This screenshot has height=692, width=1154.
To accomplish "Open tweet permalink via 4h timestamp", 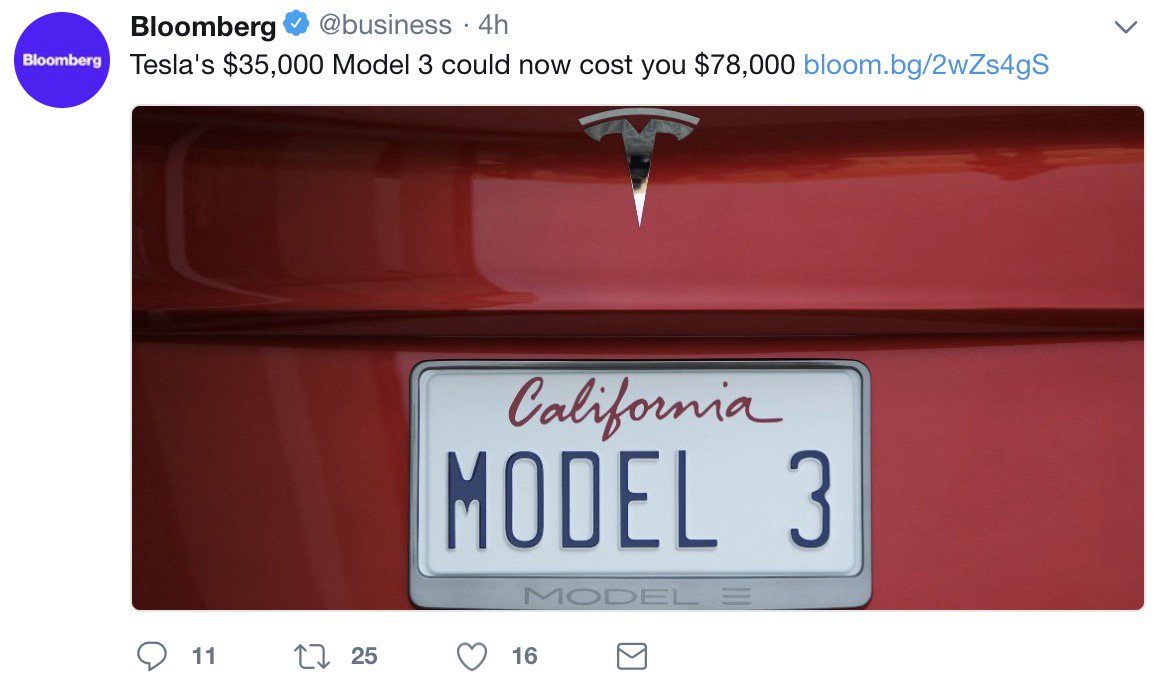I will [x=493, y=25].
